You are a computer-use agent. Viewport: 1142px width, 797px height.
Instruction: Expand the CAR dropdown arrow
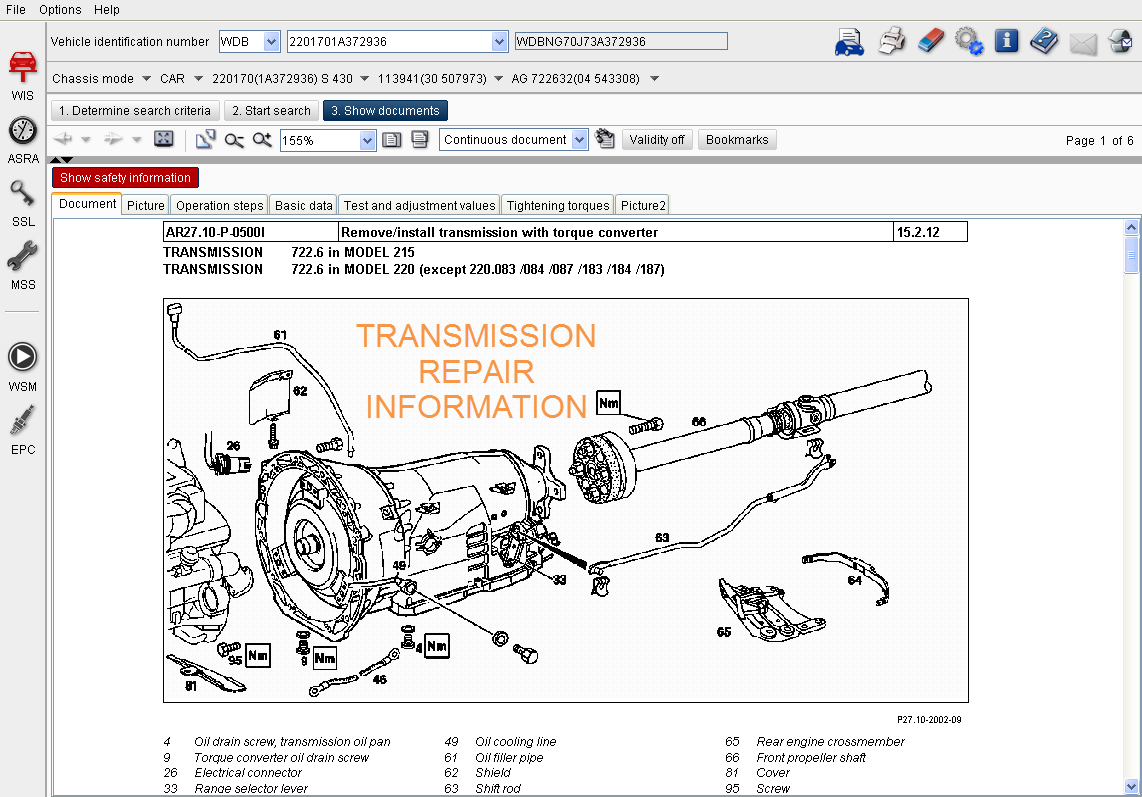(198, 78)
